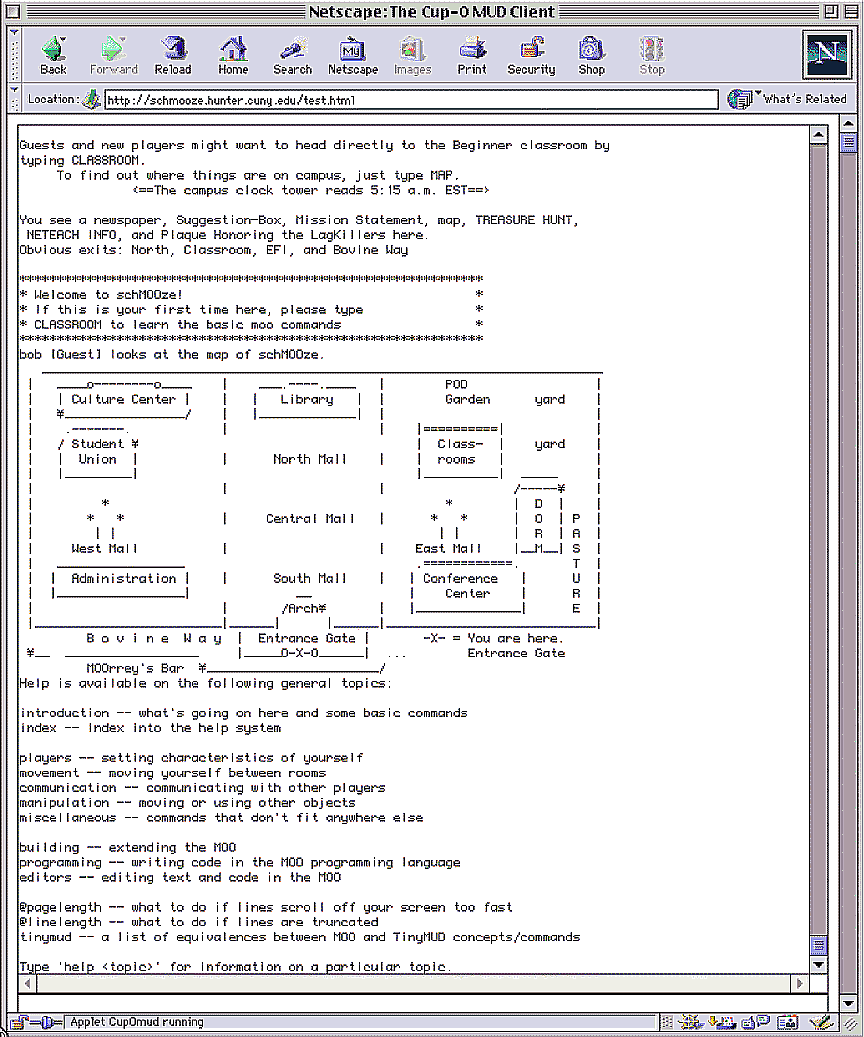The height and width of the screenshot is (1037, 864).
Task: Click 'Administration' on the map
Action: tap(124, 579)
